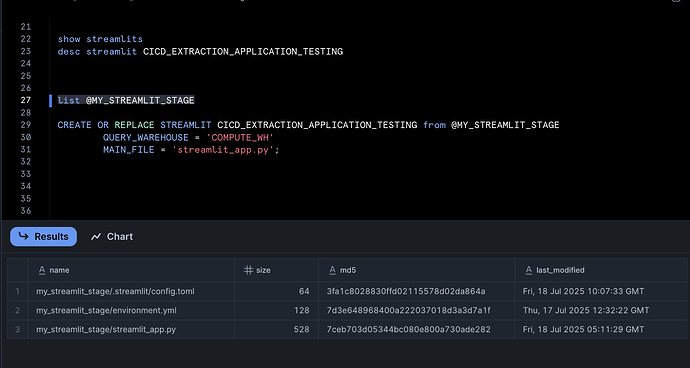Select result row number 1
Image resolution: width=690 pixels, height=368 pixels.
coord(18,291)
